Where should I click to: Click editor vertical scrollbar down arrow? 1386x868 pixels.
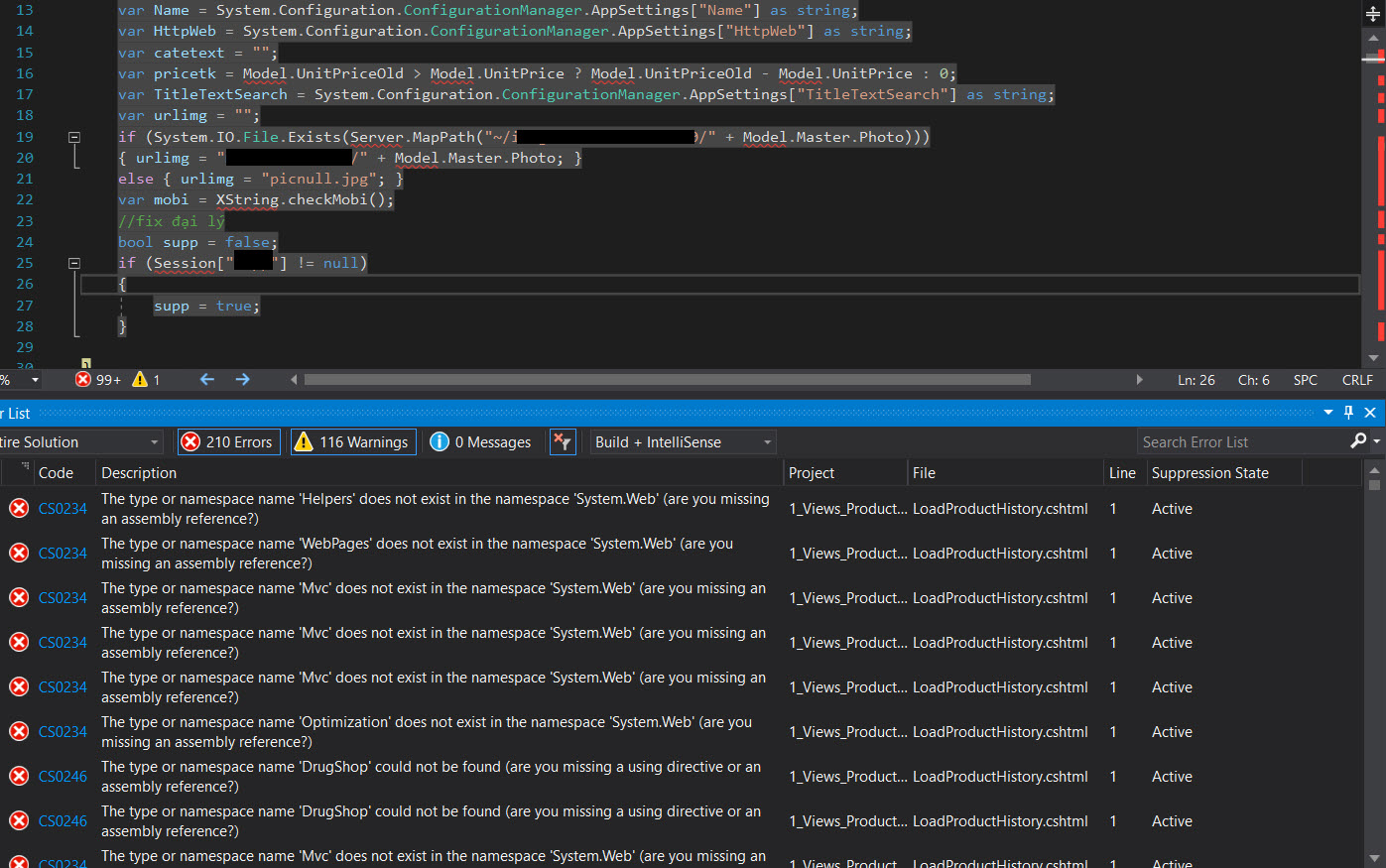click(1373, 358)
